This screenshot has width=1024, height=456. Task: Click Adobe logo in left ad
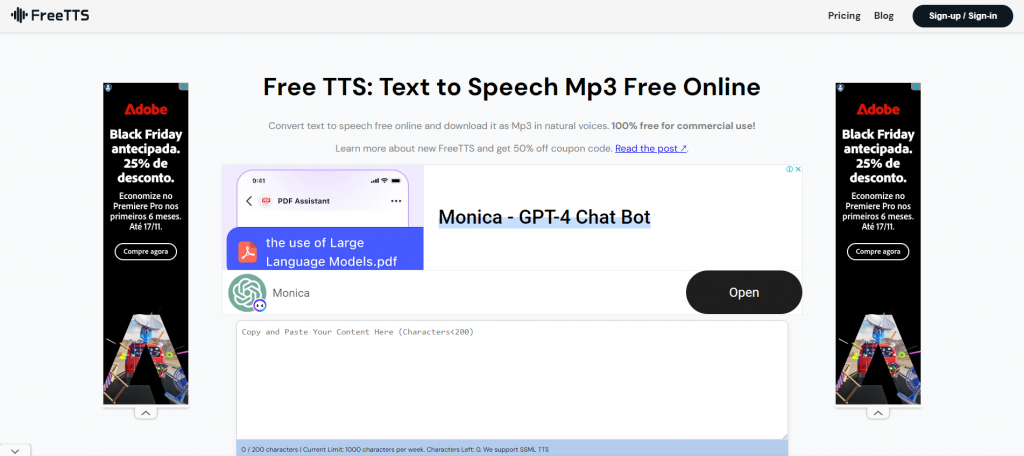pyautogui.click(x=146, y=109)
